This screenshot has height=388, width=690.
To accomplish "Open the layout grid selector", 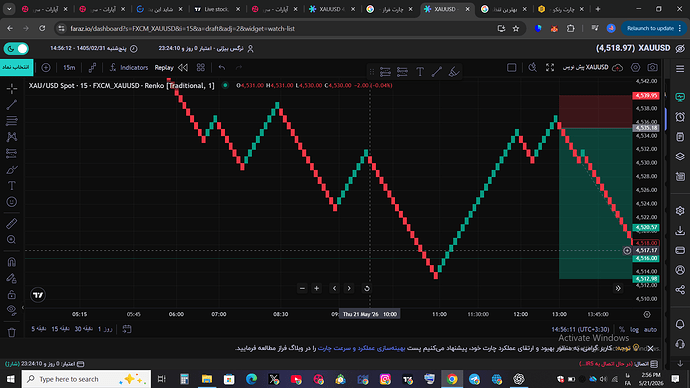I will [x=201, y=68].
